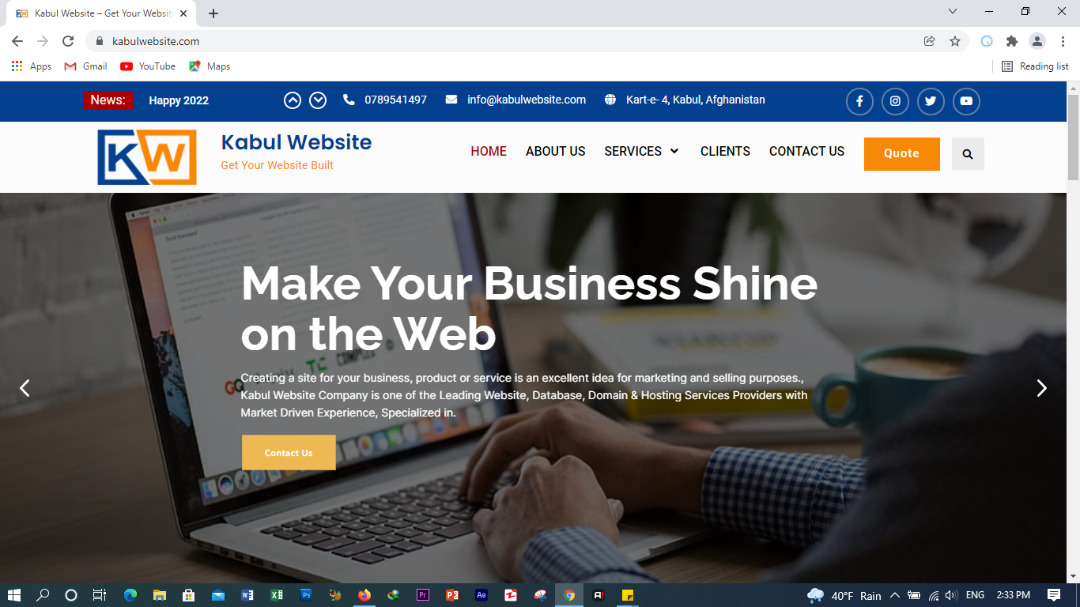Open the Chrome extensions puzzle icon
The width and height of the screenshot is (1080, 607).
pyautogui.click(x=1011, y=41)
